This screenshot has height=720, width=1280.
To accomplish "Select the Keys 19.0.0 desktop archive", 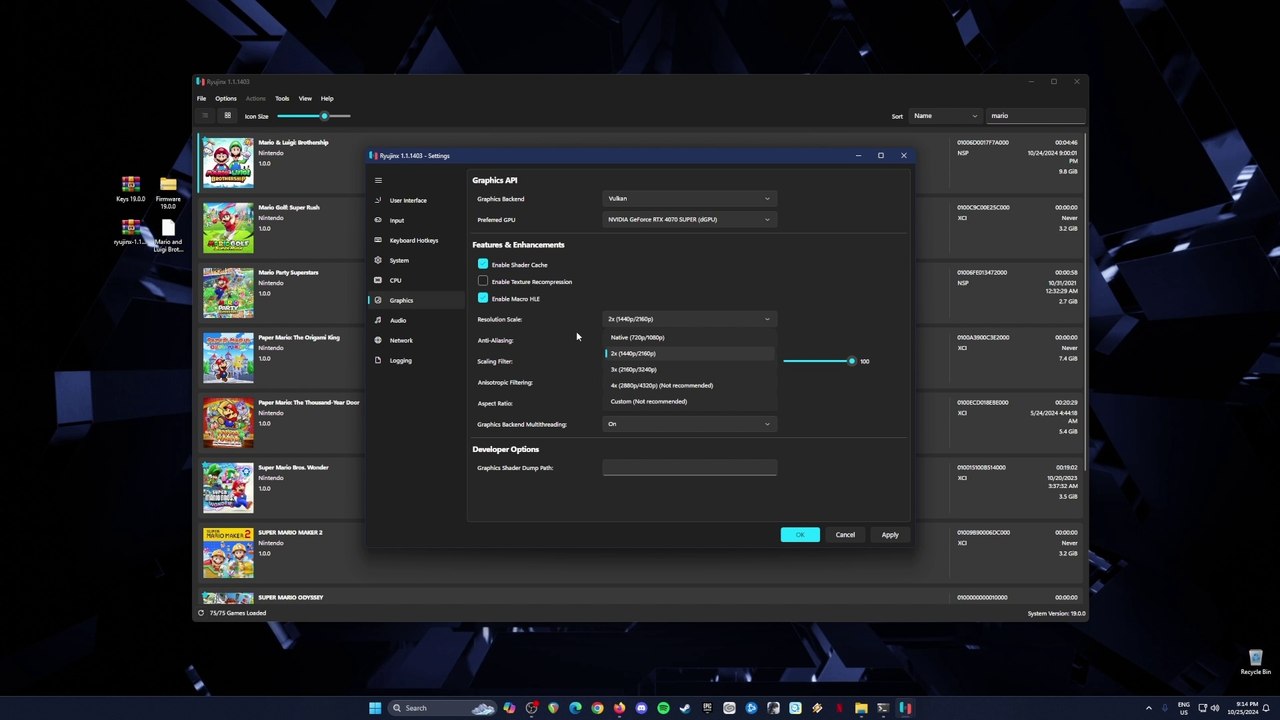I will coord(130,190).
